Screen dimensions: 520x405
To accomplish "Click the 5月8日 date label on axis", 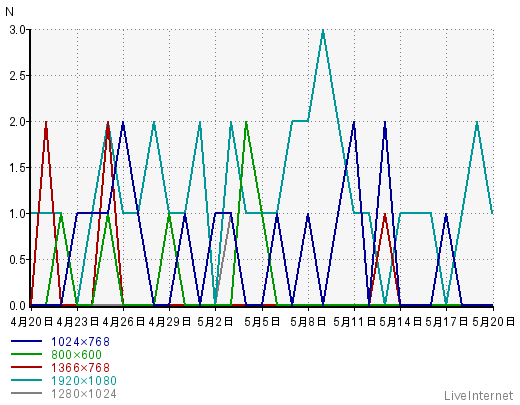I will [308, 322].
